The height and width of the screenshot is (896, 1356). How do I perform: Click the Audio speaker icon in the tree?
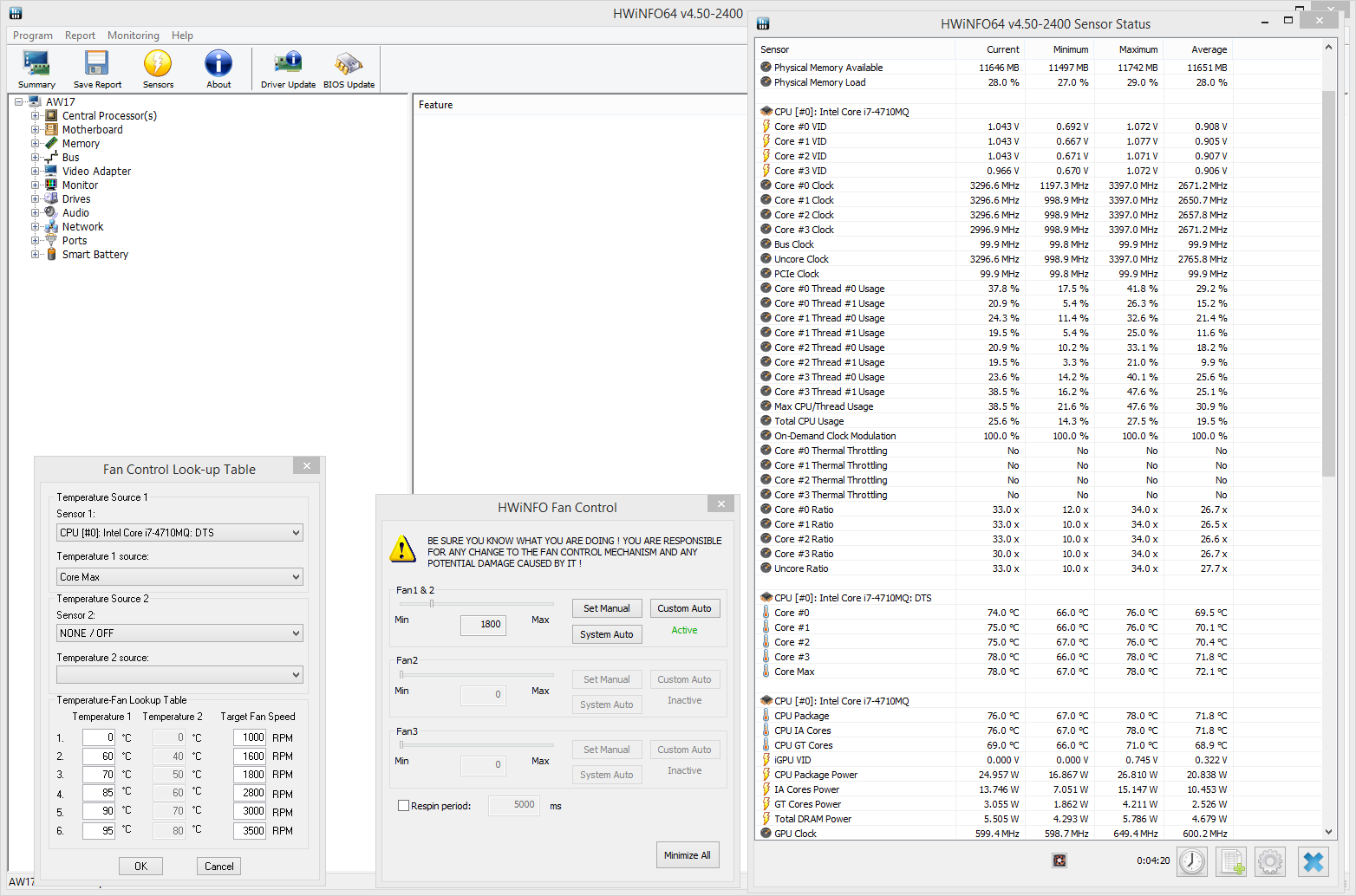pyautogui.click(x=51, y=212)
